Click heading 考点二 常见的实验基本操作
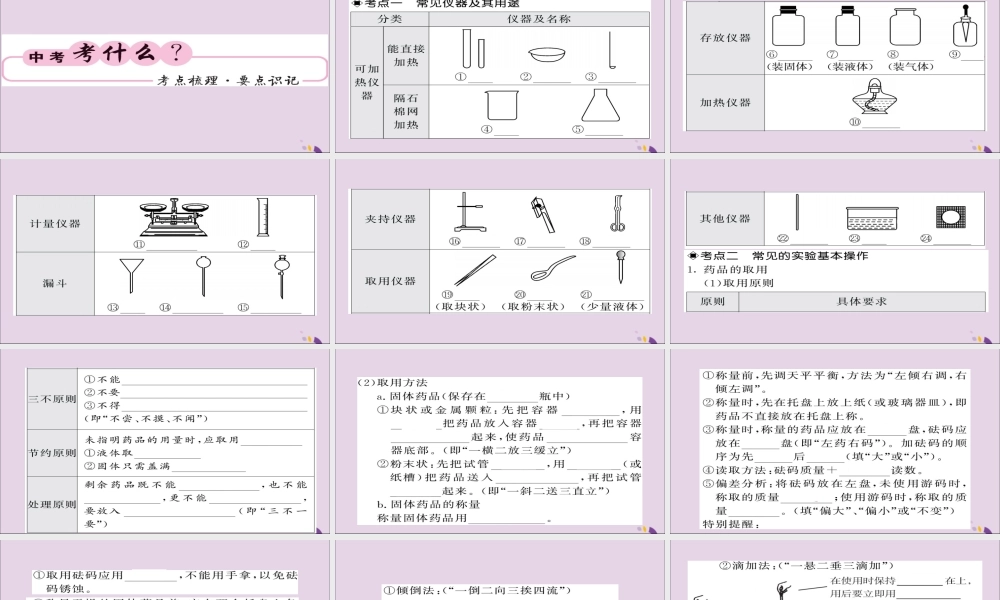1000x600 pixels. coord(778,256)
